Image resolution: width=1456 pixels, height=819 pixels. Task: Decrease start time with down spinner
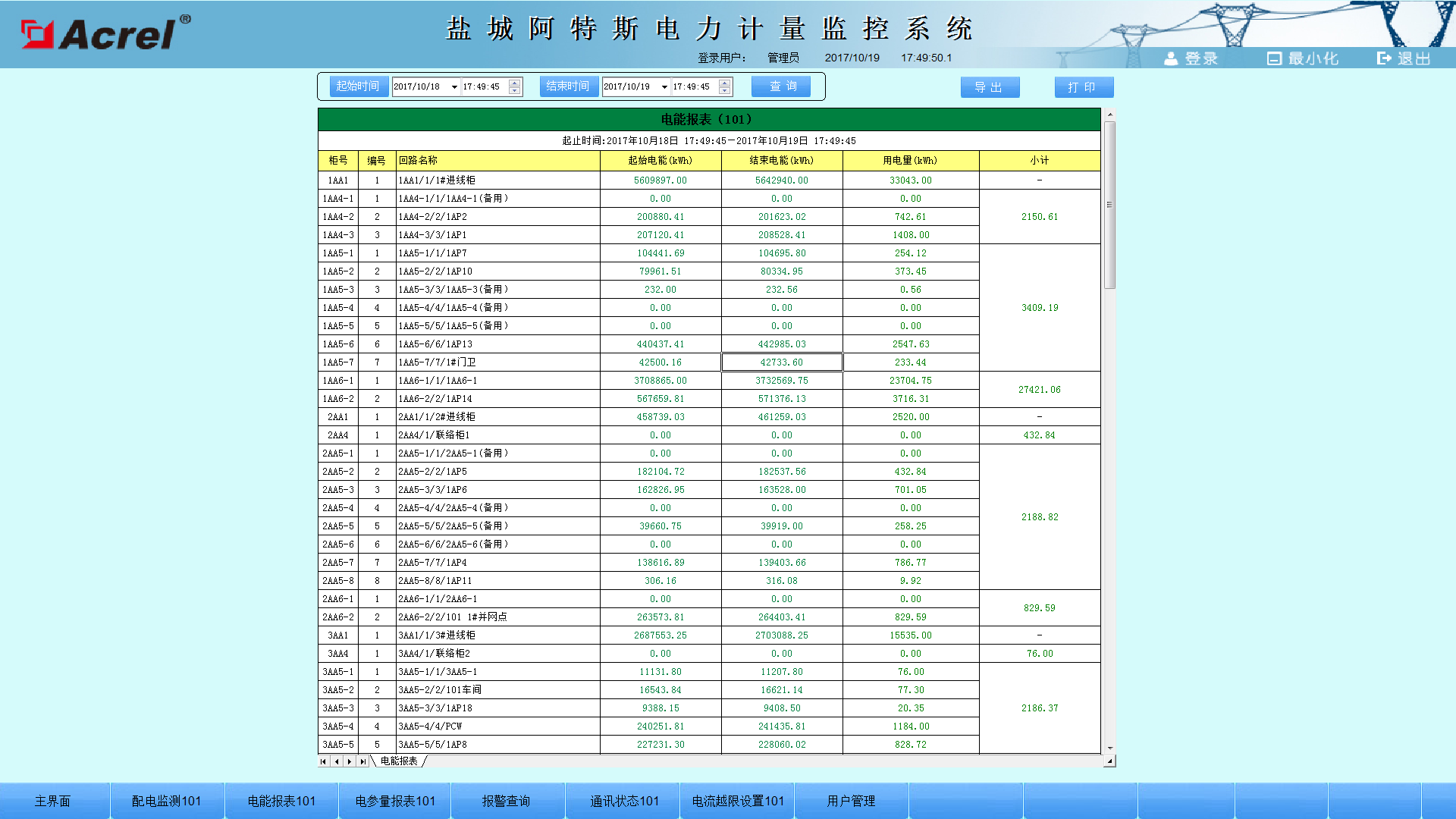click(515, 91)
